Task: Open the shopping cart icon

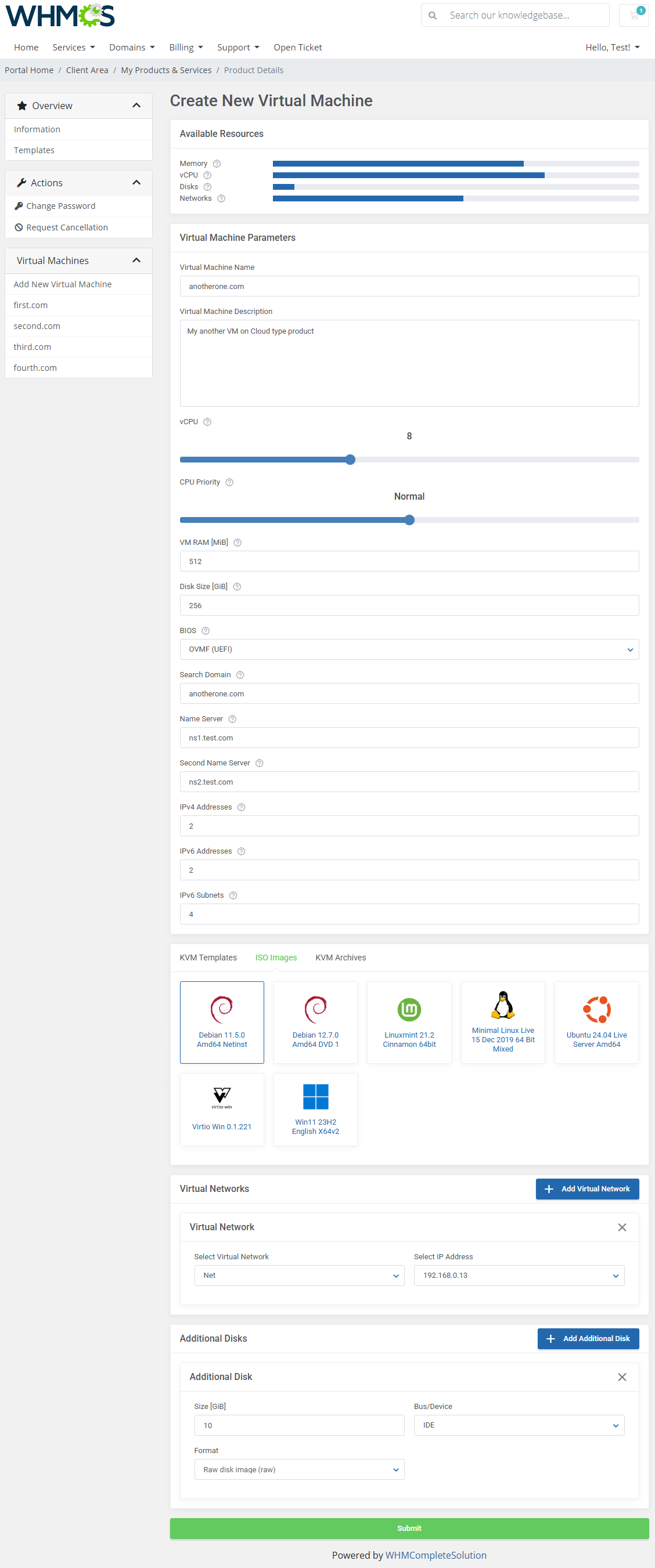Action: coord(634,15)
